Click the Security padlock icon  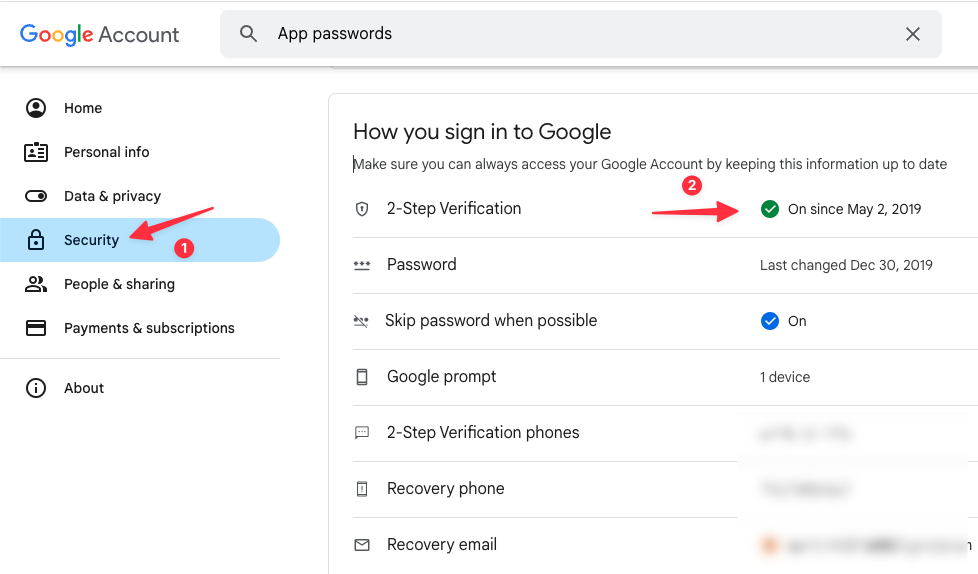tap(36, 240)
